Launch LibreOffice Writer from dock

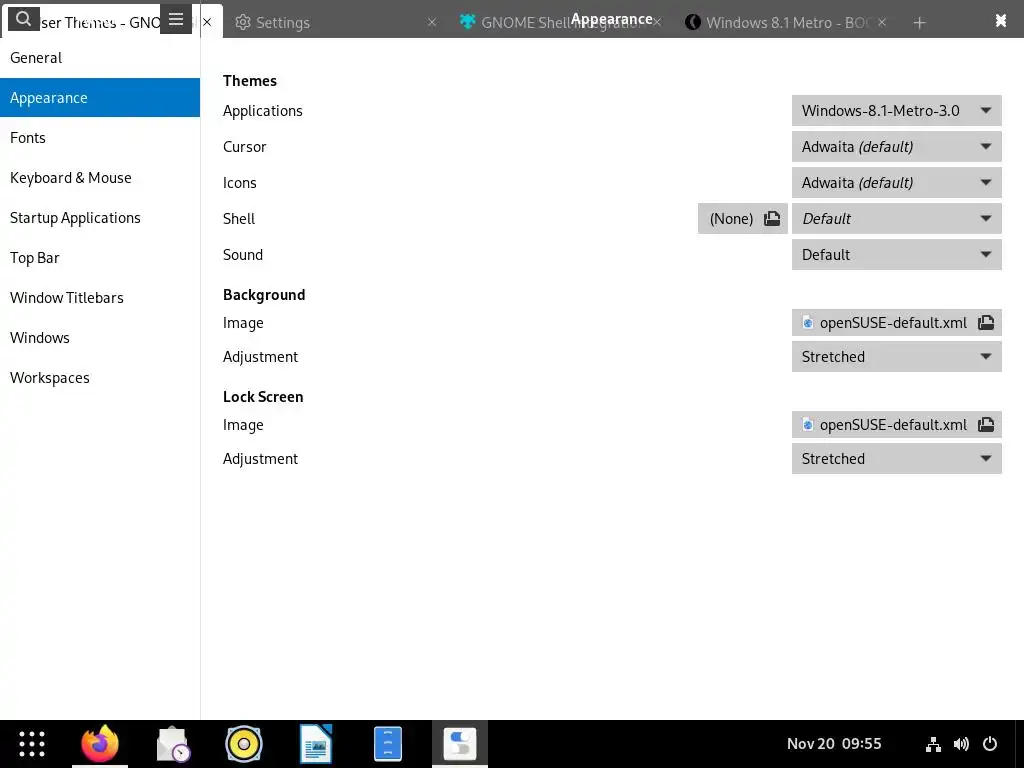tap(316, 744)
